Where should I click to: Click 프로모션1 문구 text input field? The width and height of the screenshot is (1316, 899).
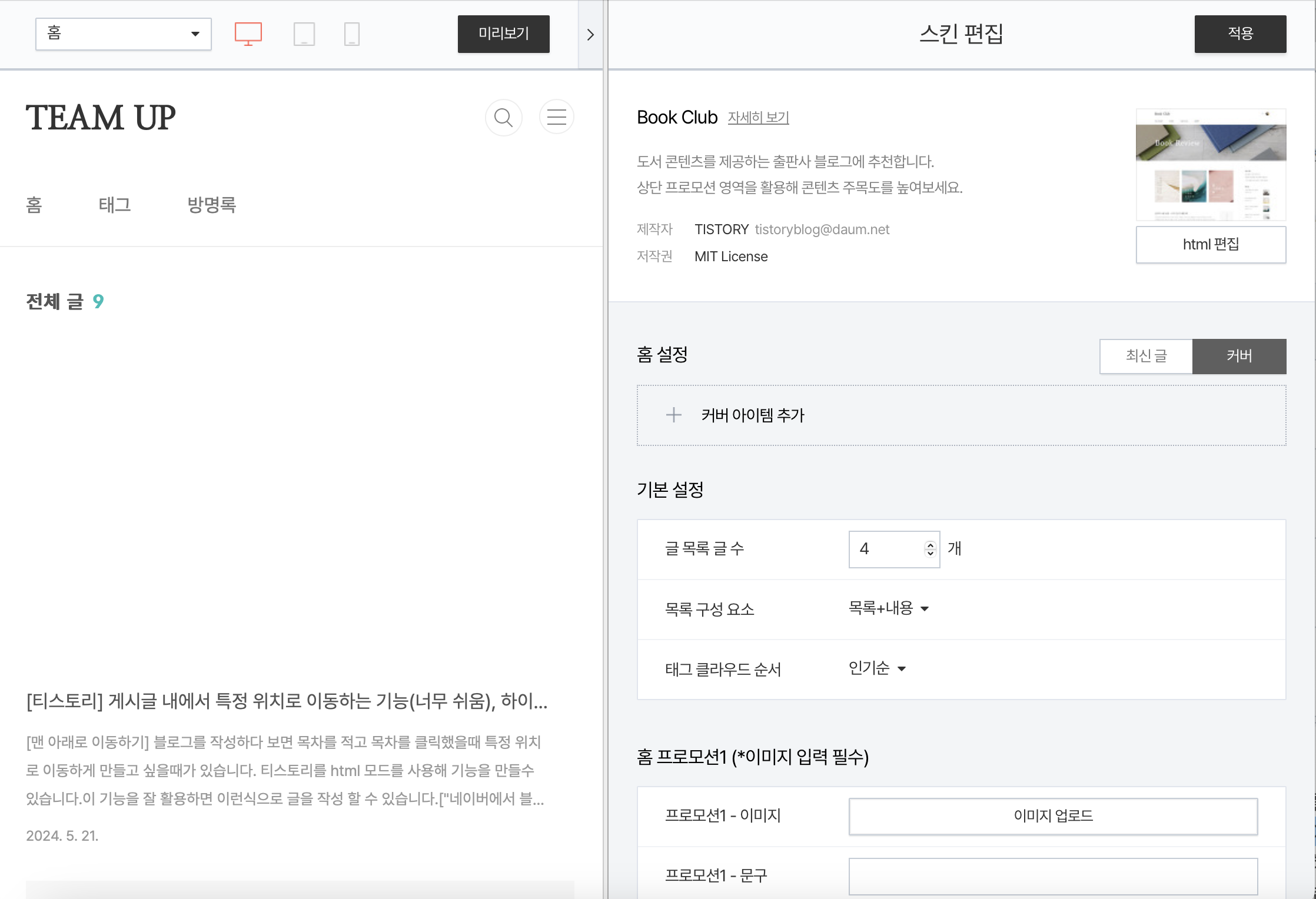pyautogui.click(x=1052, y=876)
